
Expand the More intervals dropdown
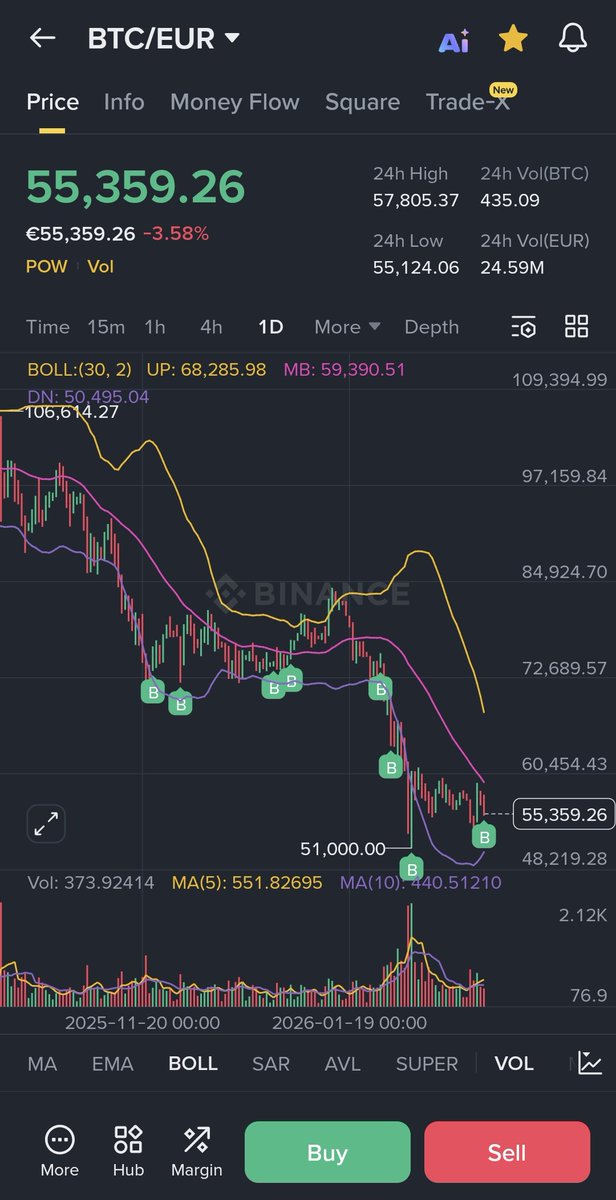click(347, 327)
